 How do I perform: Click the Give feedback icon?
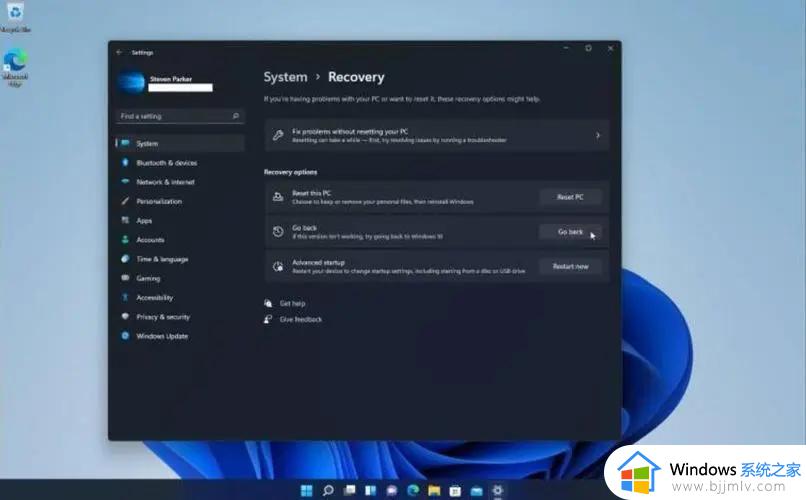(x=268, y=319)
